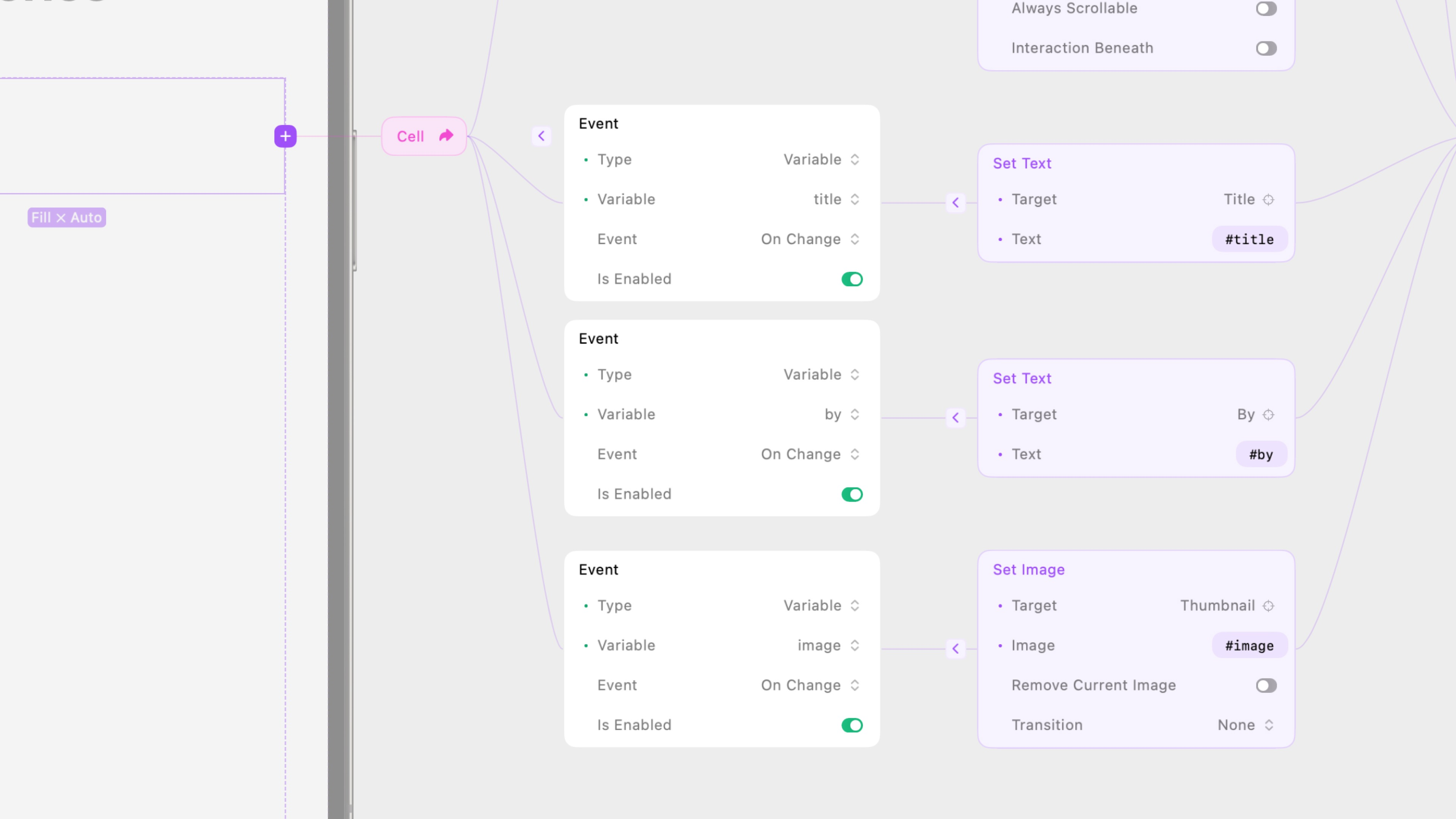Image resolution: width=1456 pixels, height=819 pixels.
Task: Click chevron before Set Text Title card
Action: [x=955, y=202]
